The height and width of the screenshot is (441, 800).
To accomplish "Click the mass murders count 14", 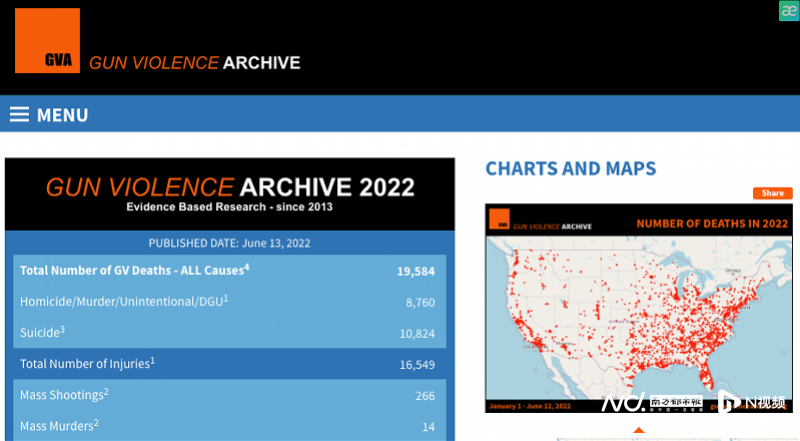I will point(429,427).
